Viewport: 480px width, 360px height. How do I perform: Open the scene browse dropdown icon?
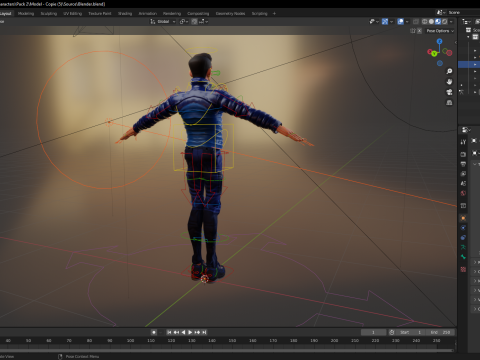click(x=441, y=12)
